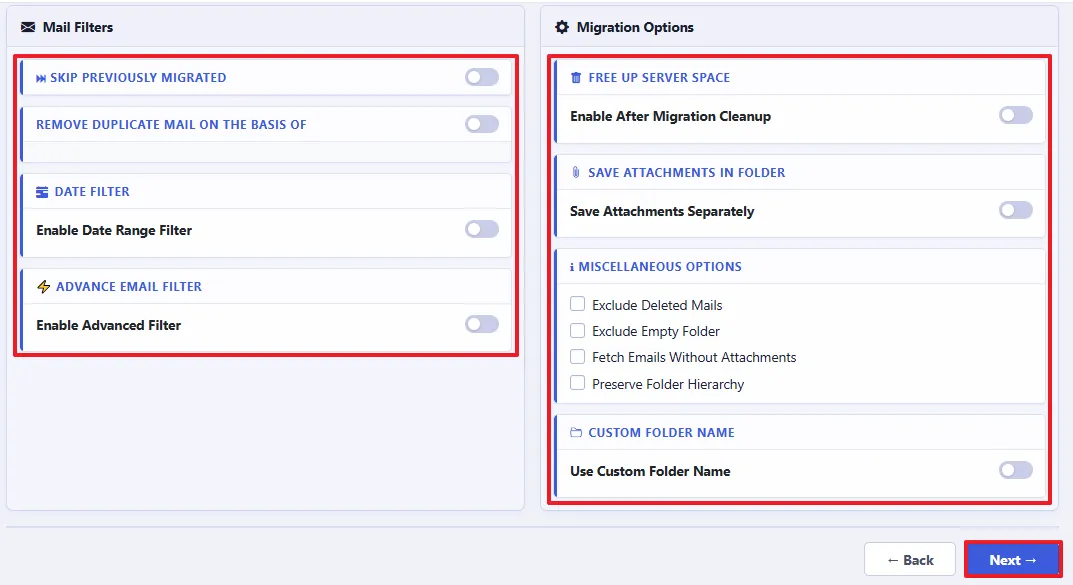
Task: Check Preserve Folder Hierarchy option
Action: 578,382
